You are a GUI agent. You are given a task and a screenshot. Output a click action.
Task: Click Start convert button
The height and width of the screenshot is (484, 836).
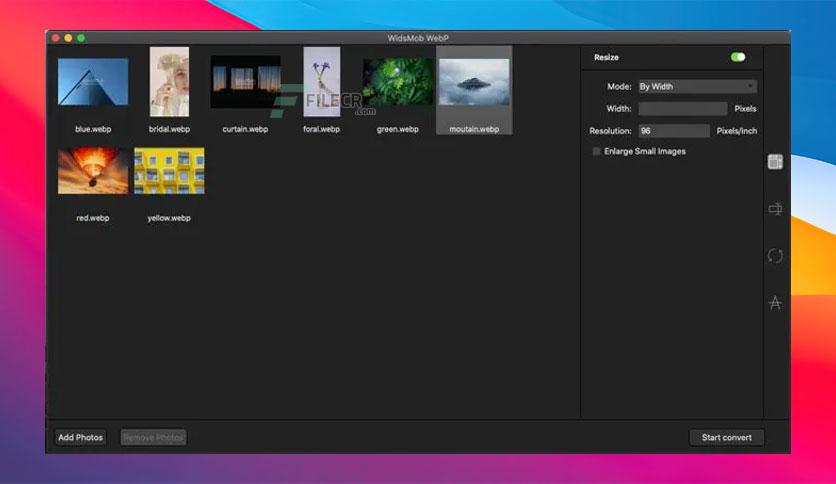coord(727,438)
